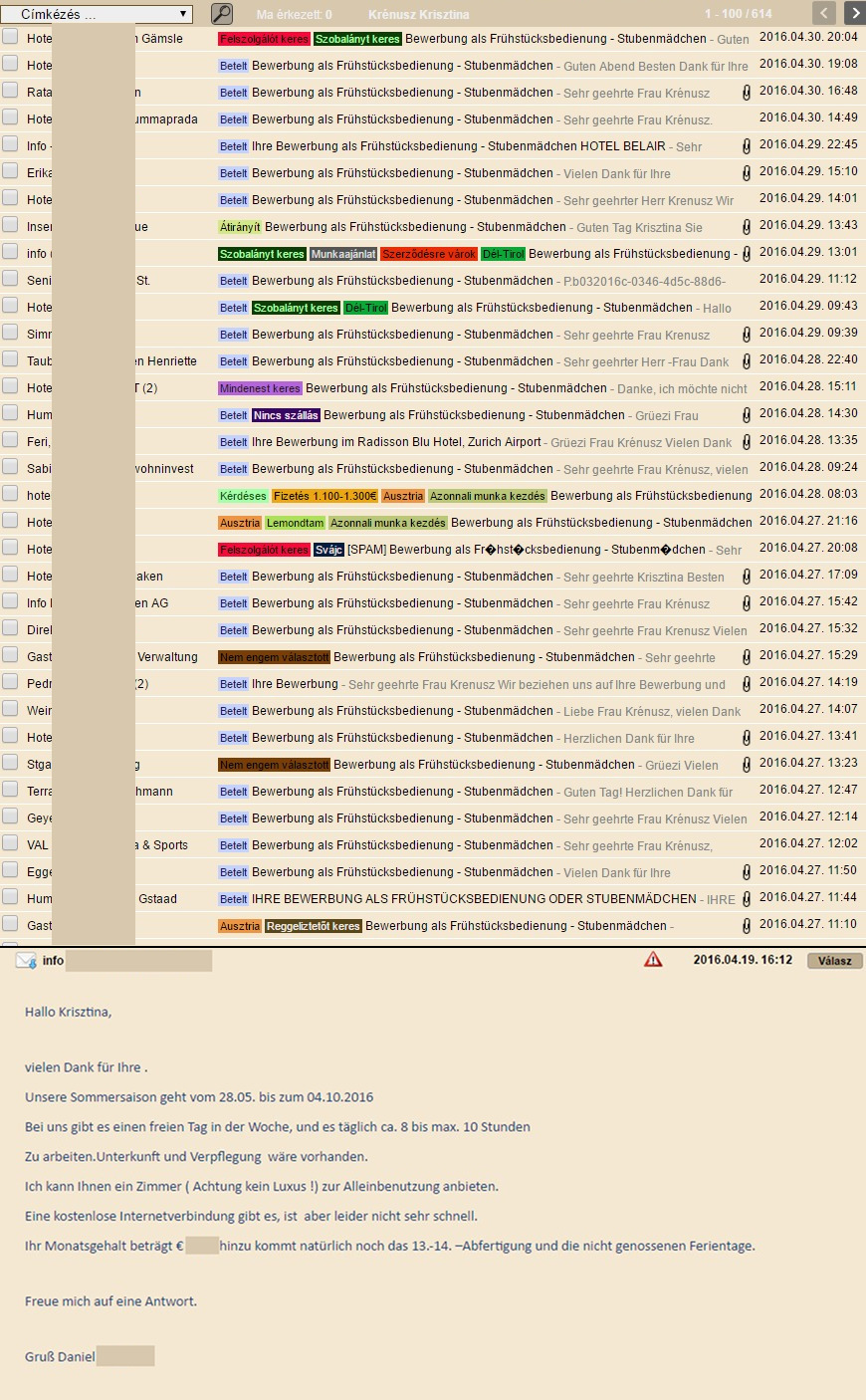Click the Lemondtam label tag
This screenshot has height=1400, width=866.
click(295, 523)
